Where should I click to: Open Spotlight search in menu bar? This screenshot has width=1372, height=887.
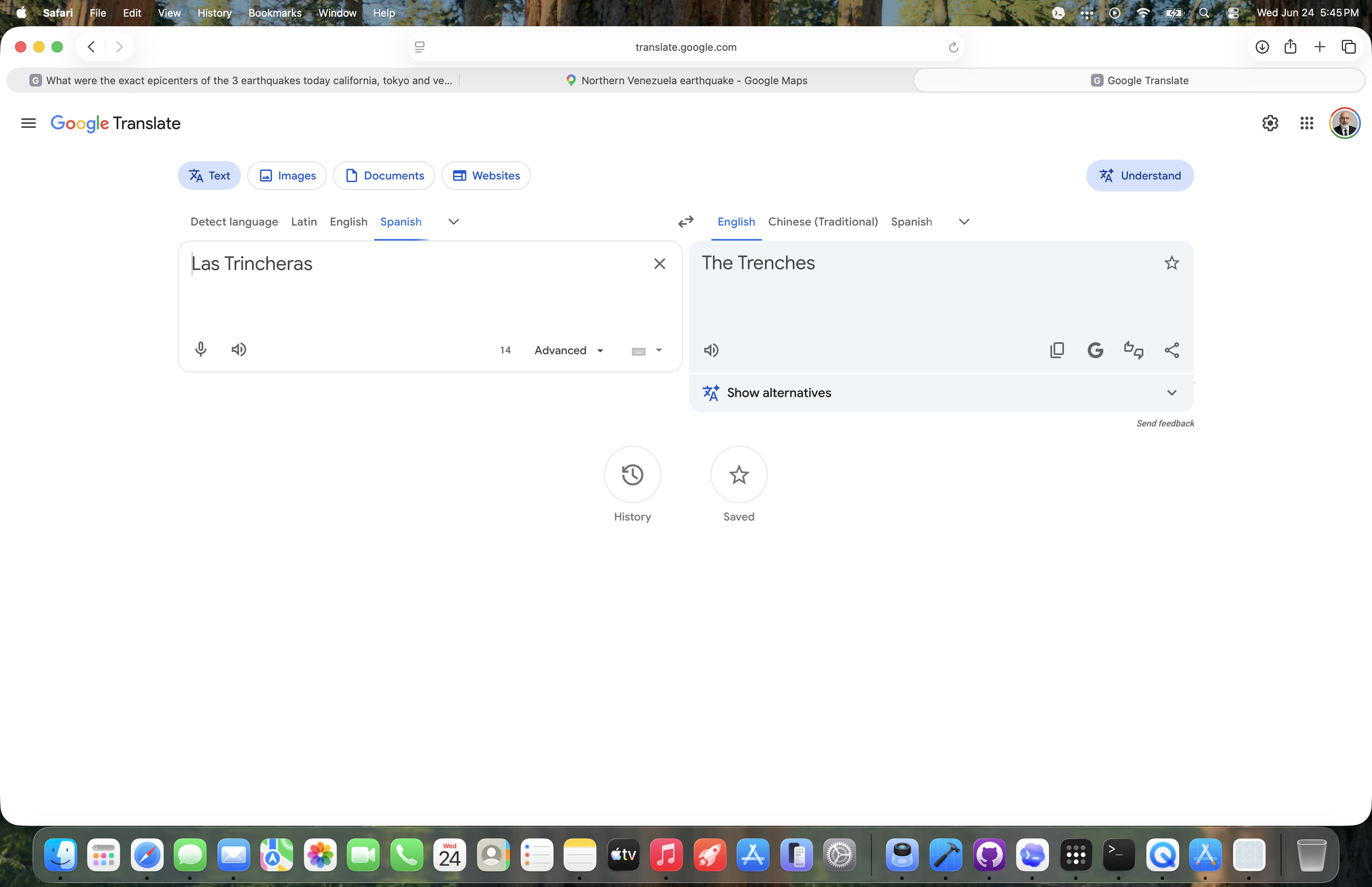pos(1204,13)
